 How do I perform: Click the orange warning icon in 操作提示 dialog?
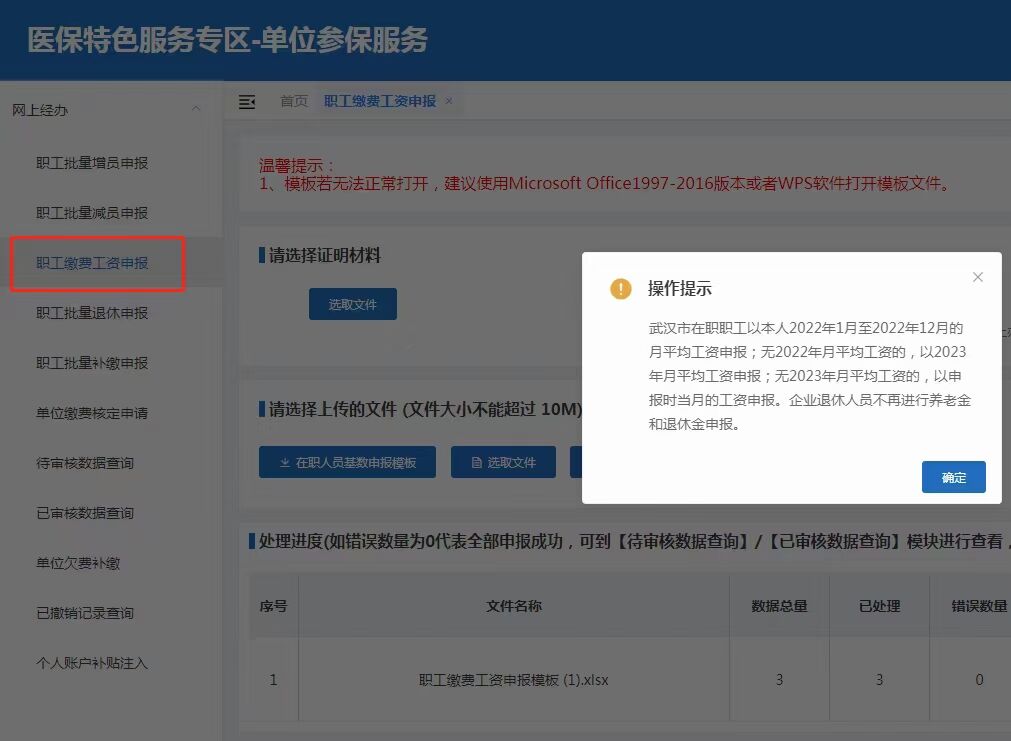619,288
